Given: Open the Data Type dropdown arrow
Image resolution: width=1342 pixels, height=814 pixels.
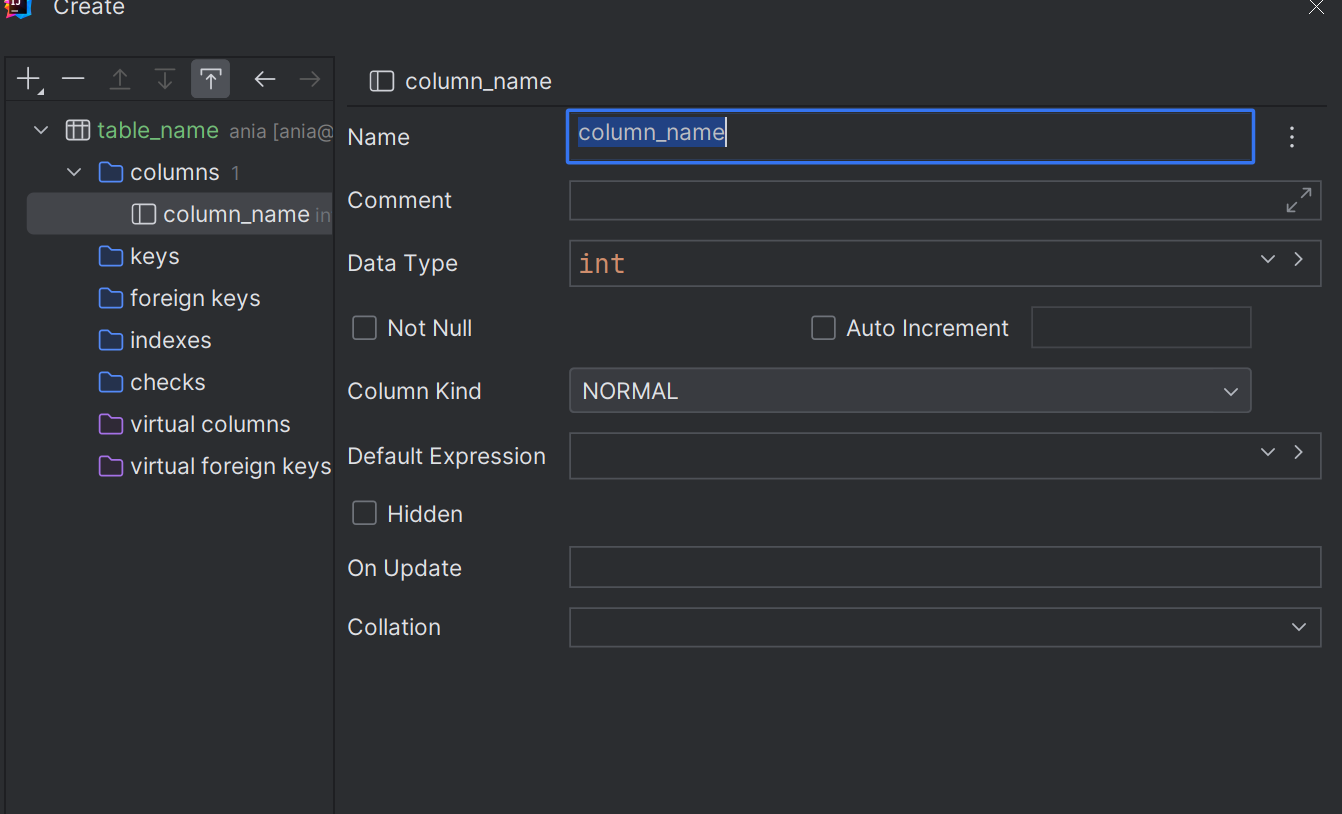Looking at the screenshot, I should coord(1268,259).
